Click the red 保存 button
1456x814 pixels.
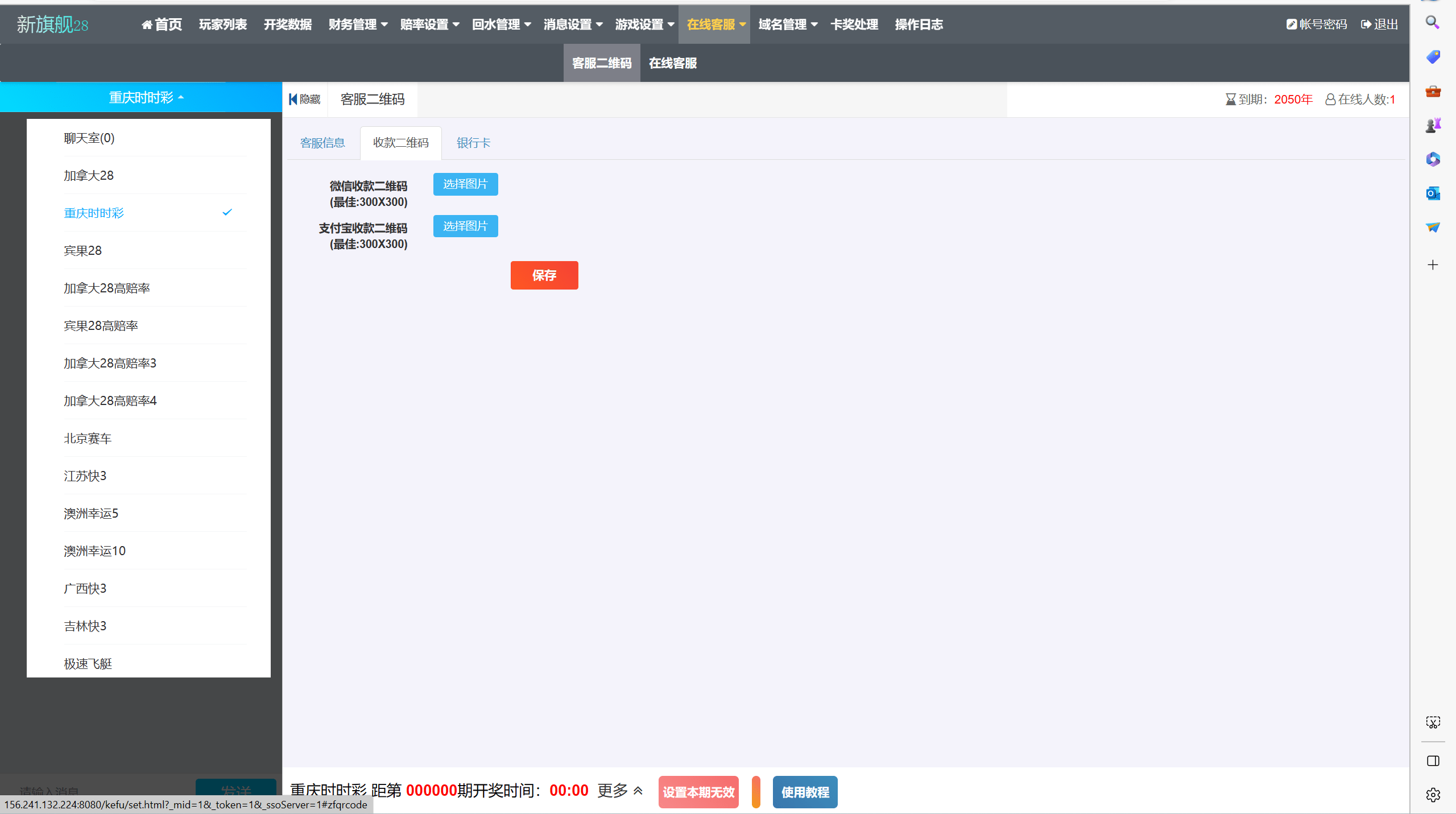(x=544, y=275)
